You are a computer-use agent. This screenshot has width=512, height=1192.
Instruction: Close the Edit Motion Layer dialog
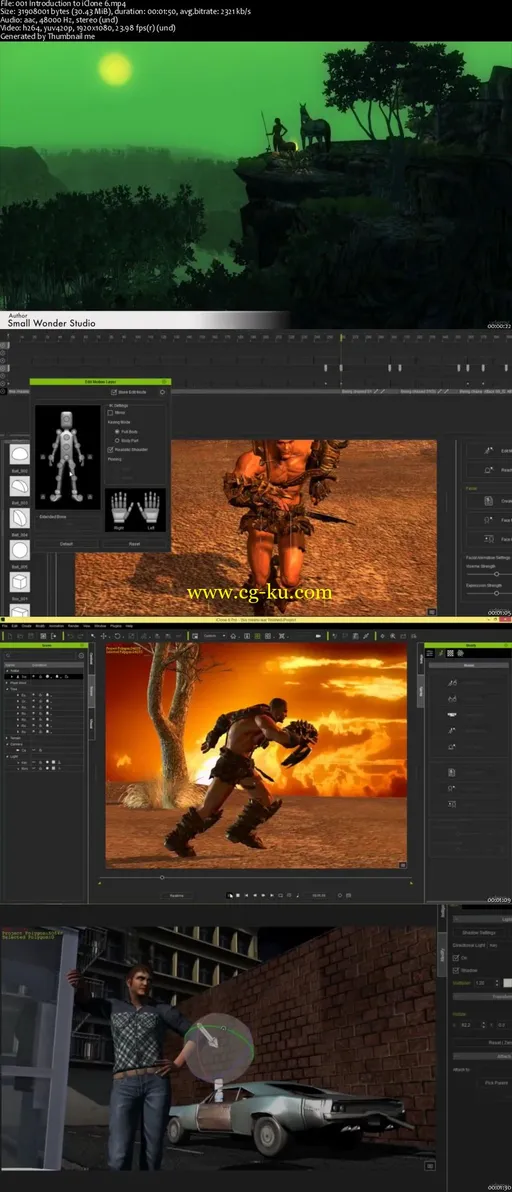tap(164, 382)
